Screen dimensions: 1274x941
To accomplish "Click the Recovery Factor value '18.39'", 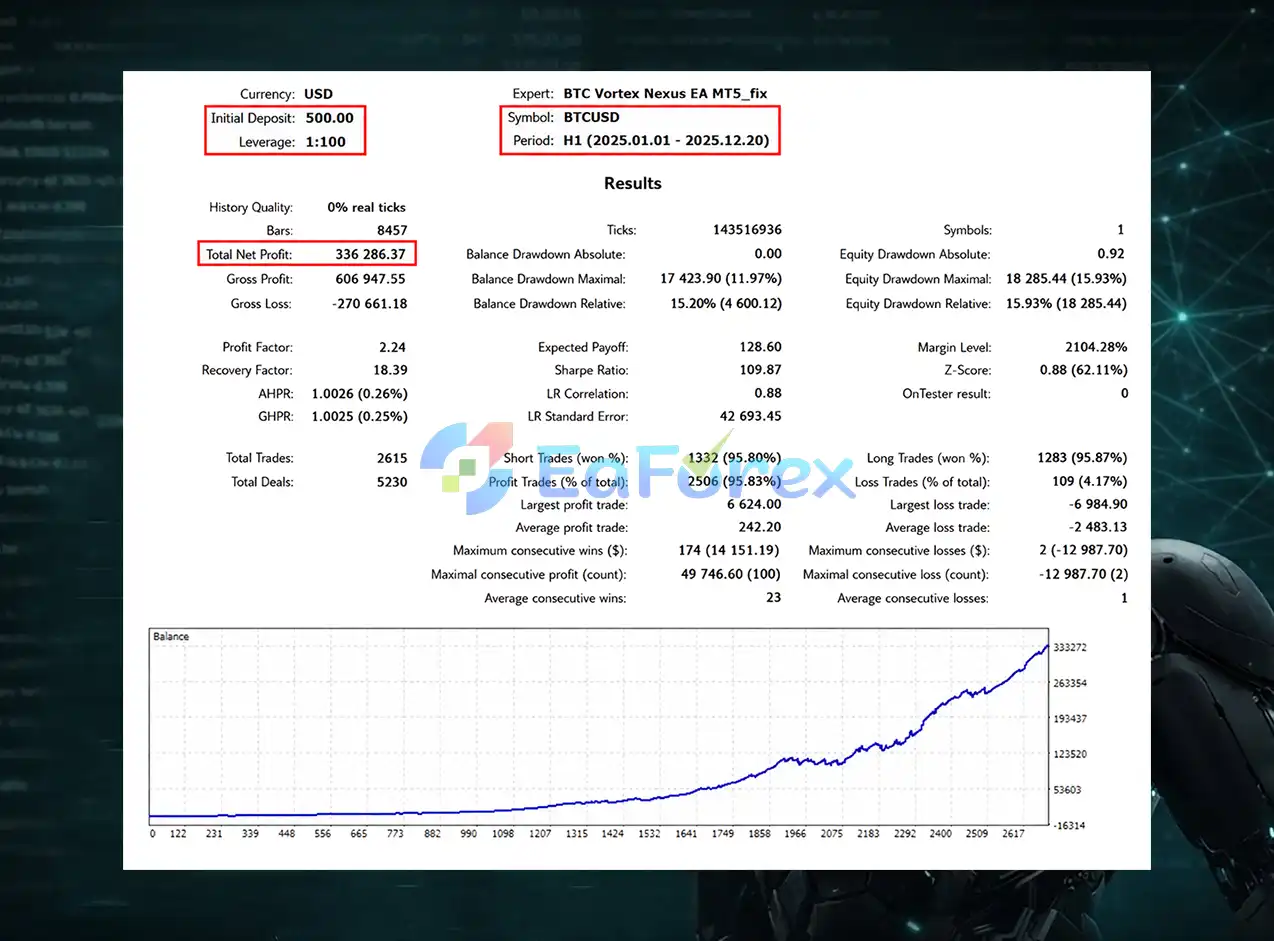I will point(390,370).
